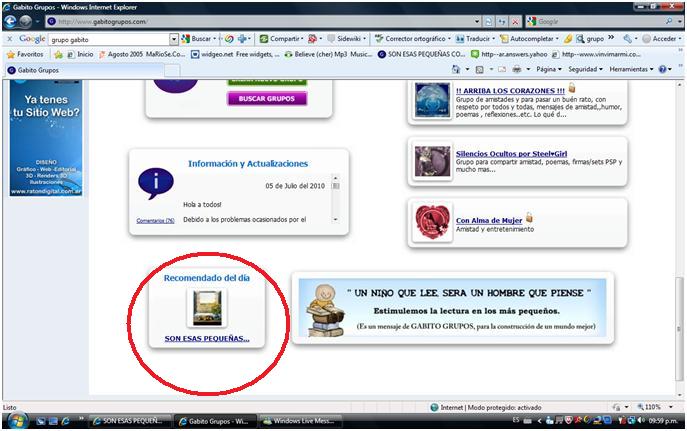Screen dimensions: 687x431
Task: Open the Arriba Los Corazones group thumbnail
Action: (429, 101)
